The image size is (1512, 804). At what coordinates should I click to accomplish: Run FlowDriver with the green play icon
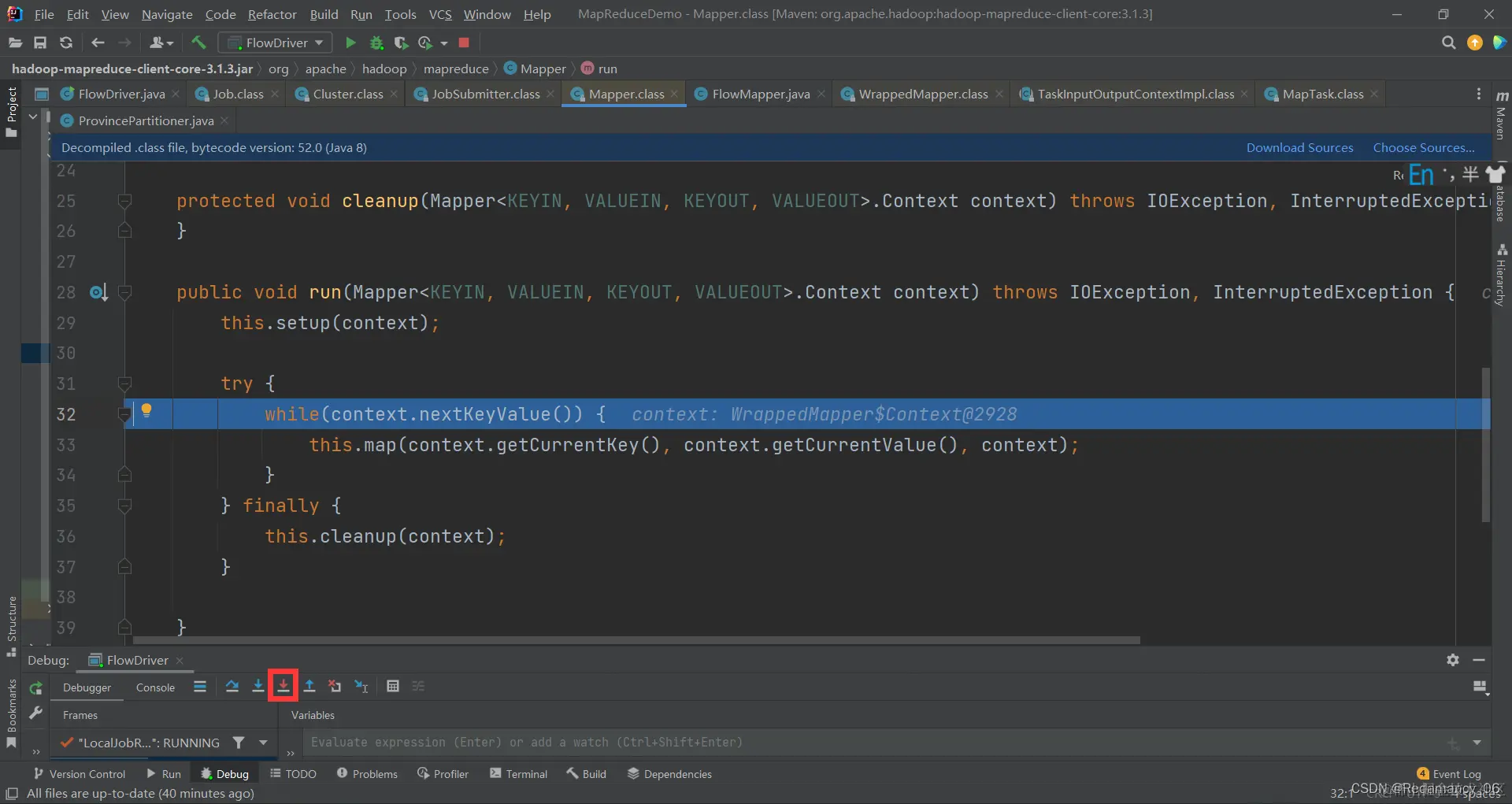click(x=351, y=43)
